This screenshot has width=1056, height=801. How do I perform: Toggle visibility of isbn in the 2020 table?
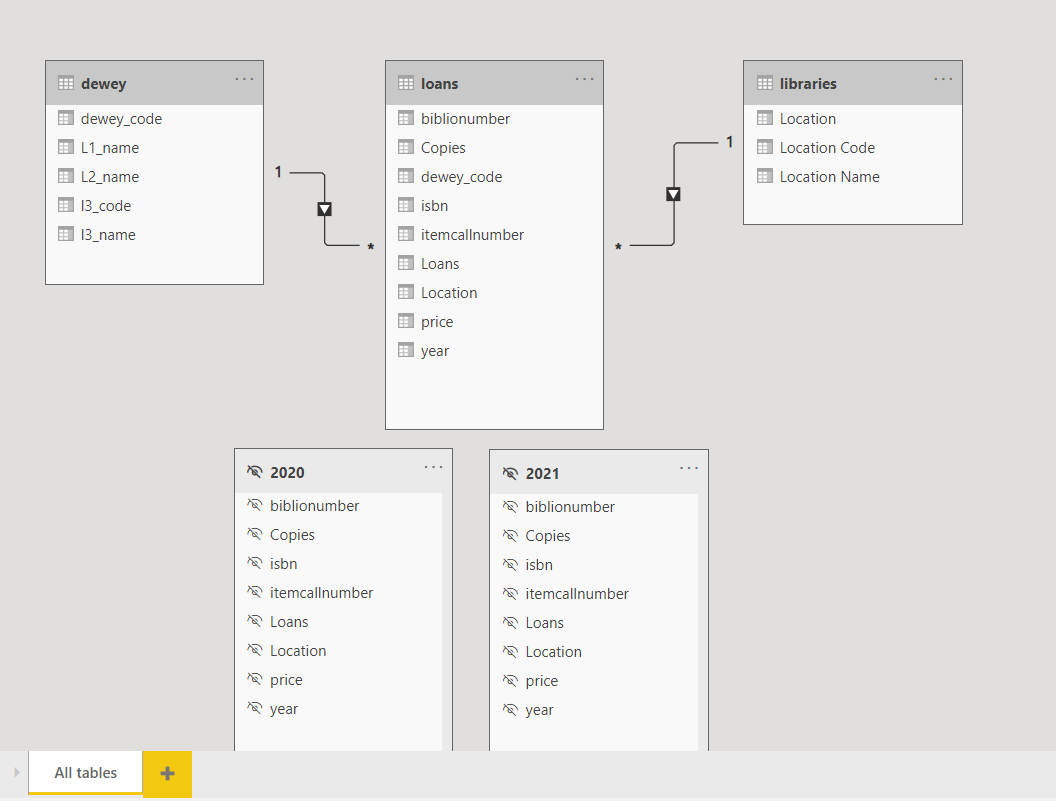pyautogui.click(x=254, y=564)
